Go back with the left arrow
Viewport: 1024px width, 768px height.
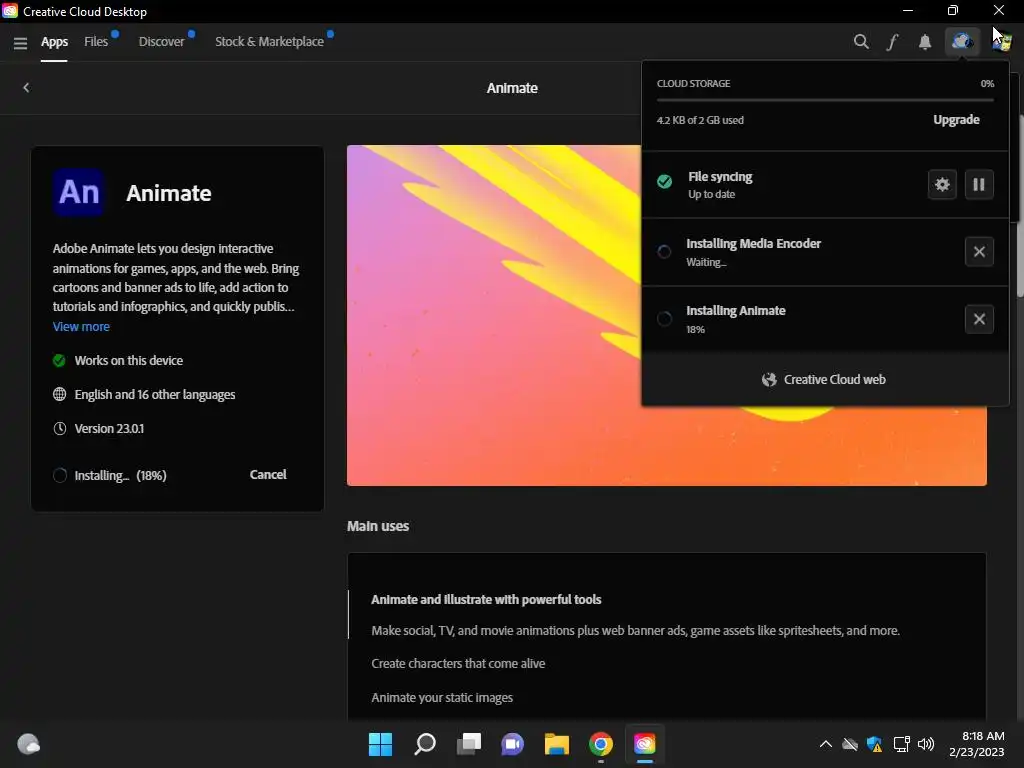click(x=26, y=88)
